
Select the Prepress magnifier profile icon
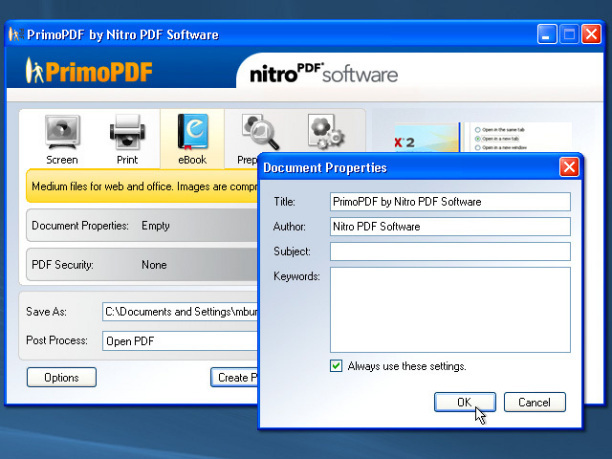pyautogui.click(x=260, y=132)
